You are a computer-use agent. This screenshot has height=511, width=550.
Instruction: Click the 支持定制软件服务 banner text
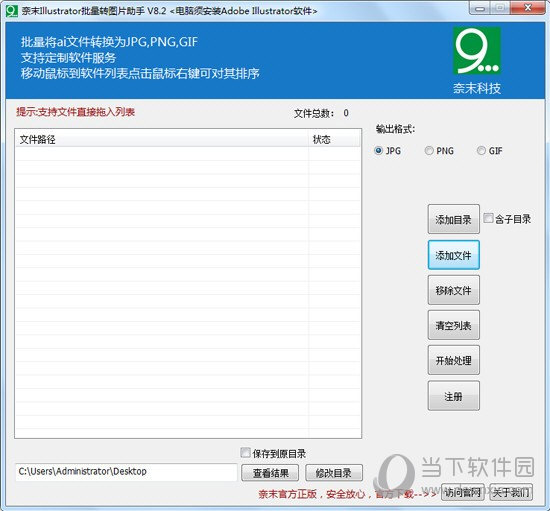pos(68,58)
